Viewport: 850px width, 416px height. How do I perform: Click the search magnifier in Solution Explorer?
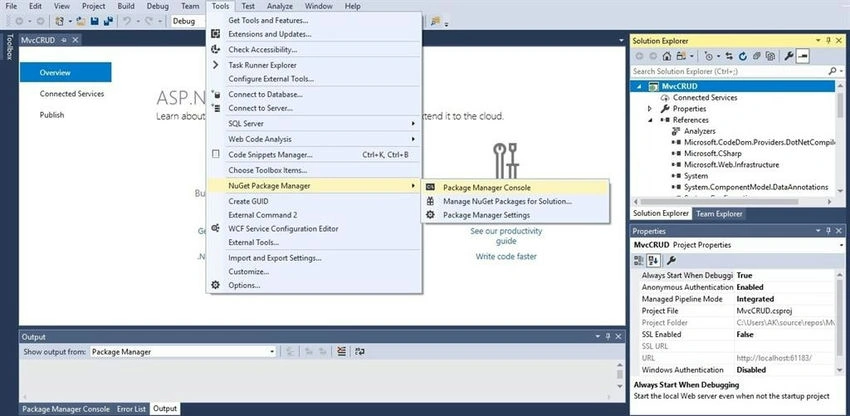point(832,71)
